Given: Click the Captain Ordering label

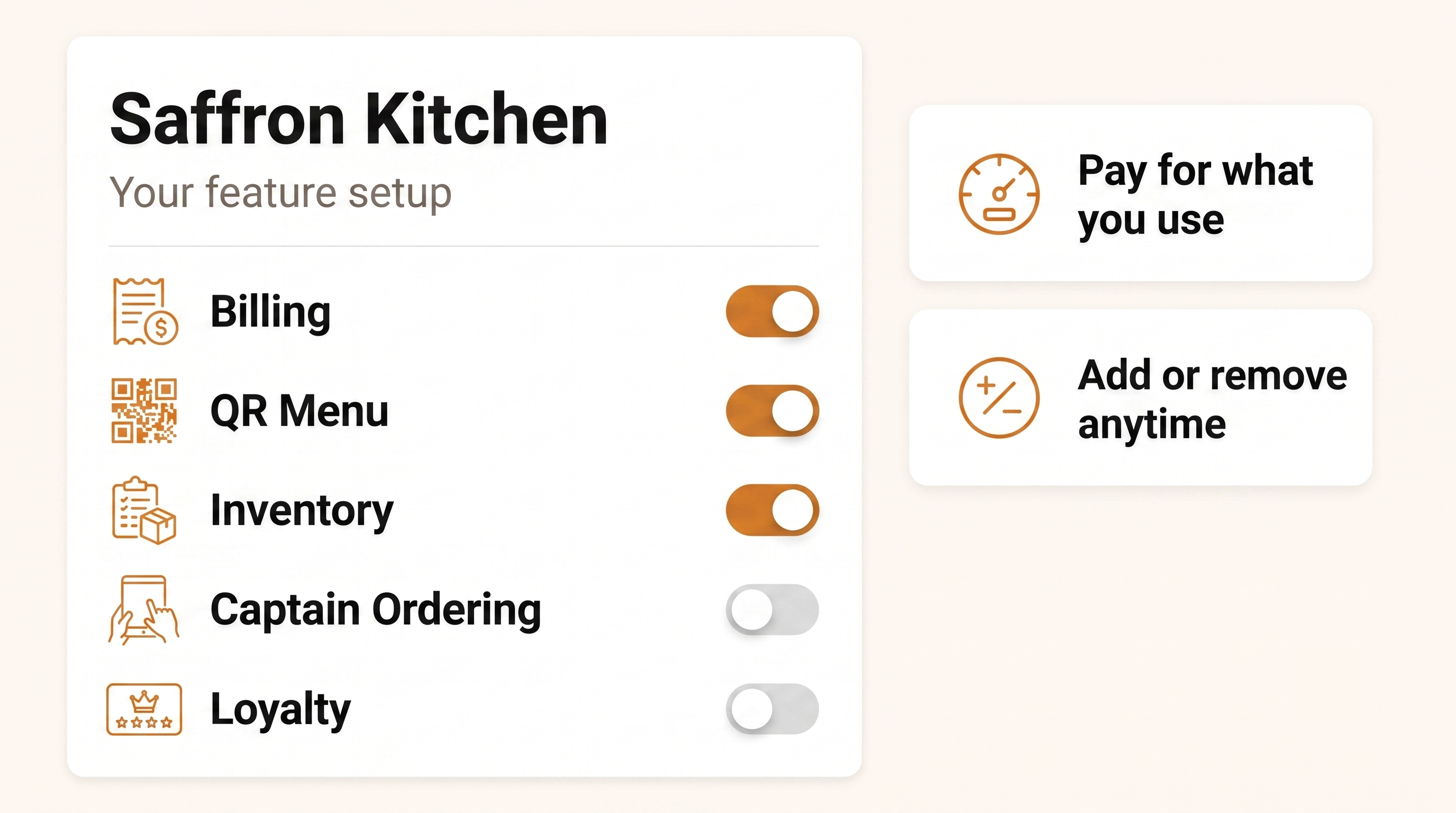Looking at the screenshot, I should click(375, 610).
